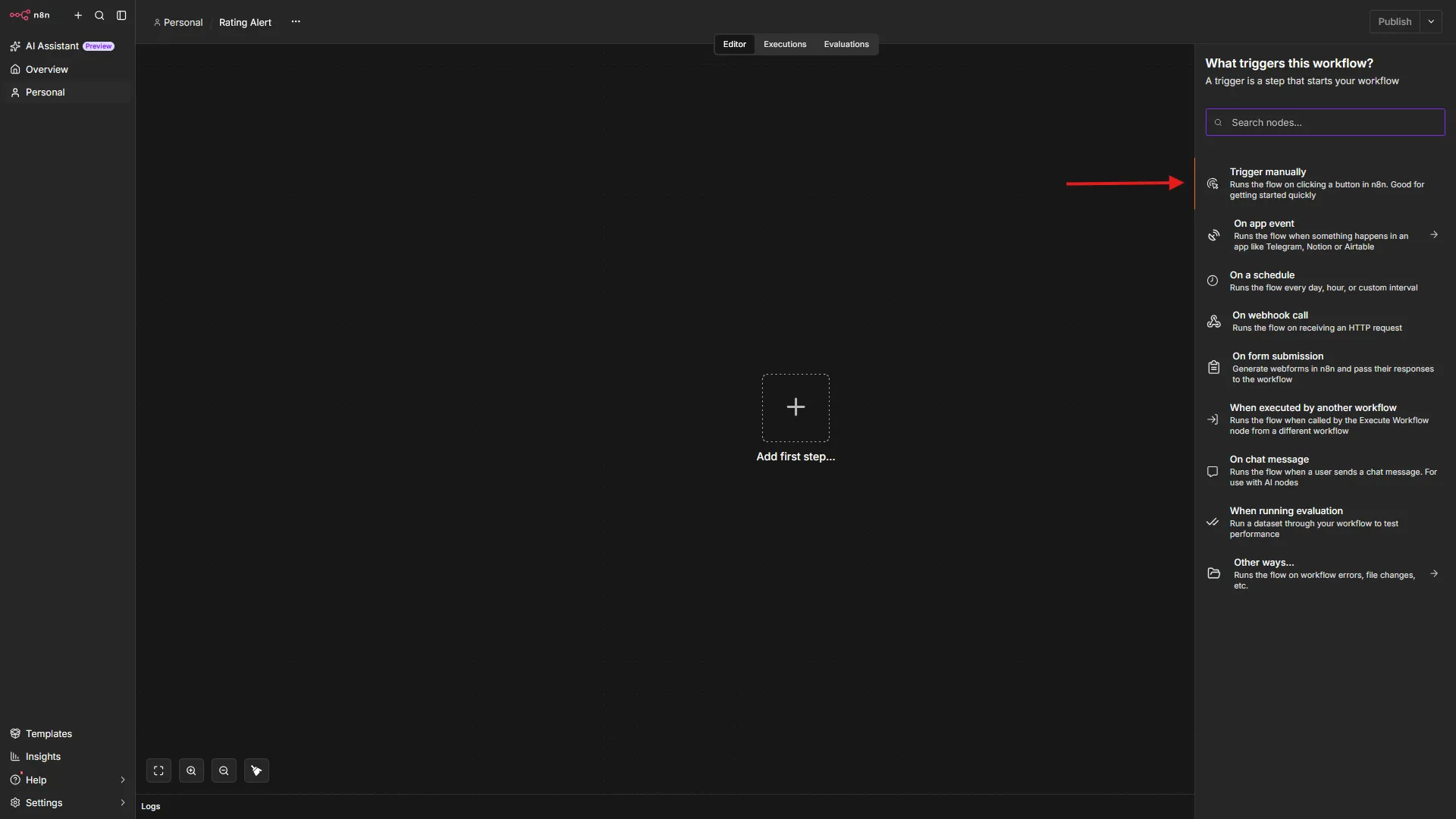Open the Logs panel at bottom
Image resolution: width=1456 pixels, height=819 pixels.
pyautogui.click(x=150, y=806)
